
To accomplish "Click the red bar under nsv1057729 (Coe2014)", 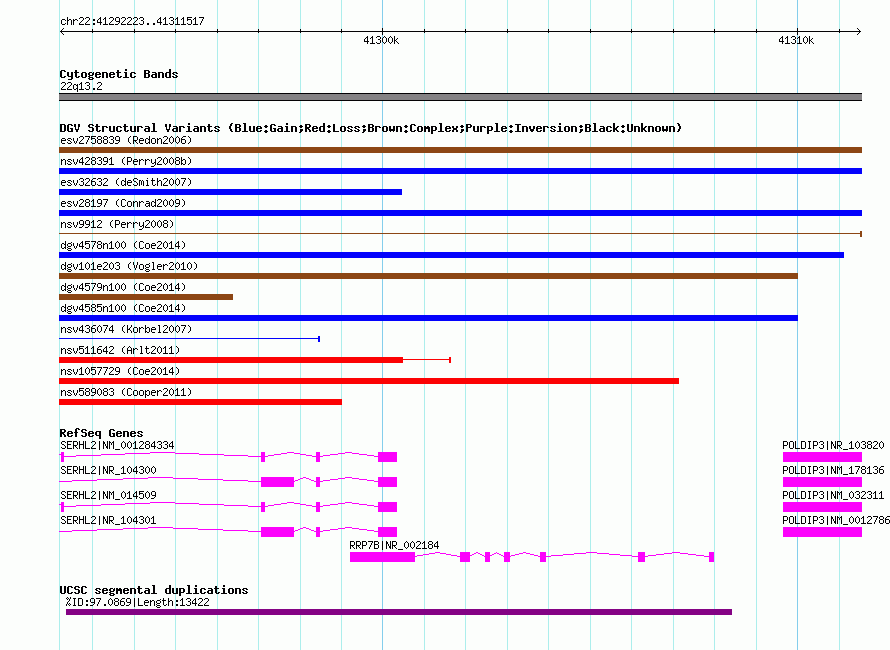I will [x=369, y=381].
